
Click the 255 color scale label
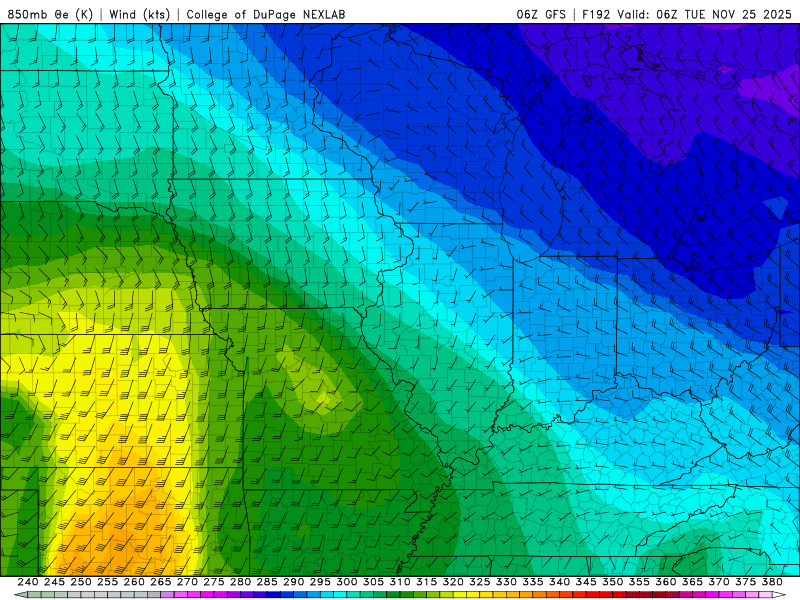point(107,582)
